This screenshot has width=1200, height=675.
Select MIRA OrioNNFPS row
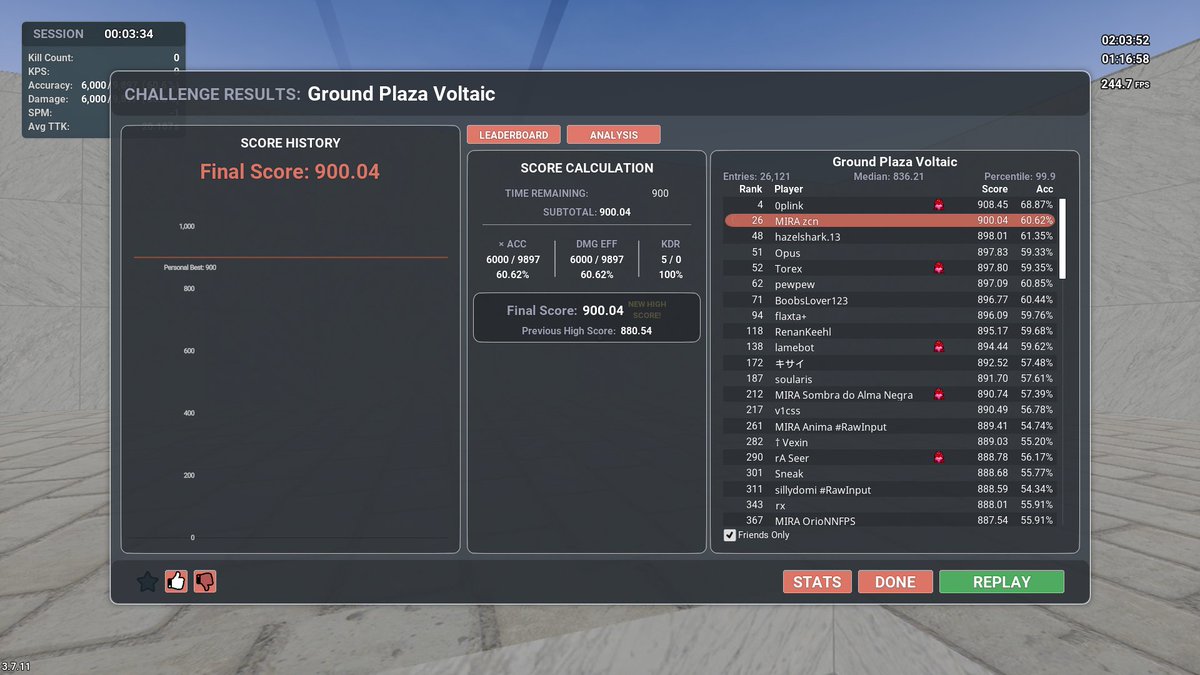click(890, 520)
